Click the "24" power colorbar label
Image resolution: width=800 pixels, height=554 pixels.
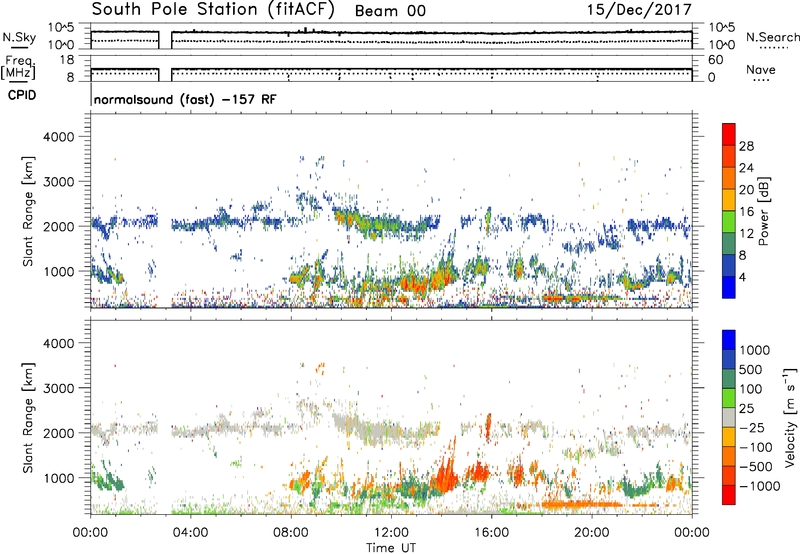point(746,168)
